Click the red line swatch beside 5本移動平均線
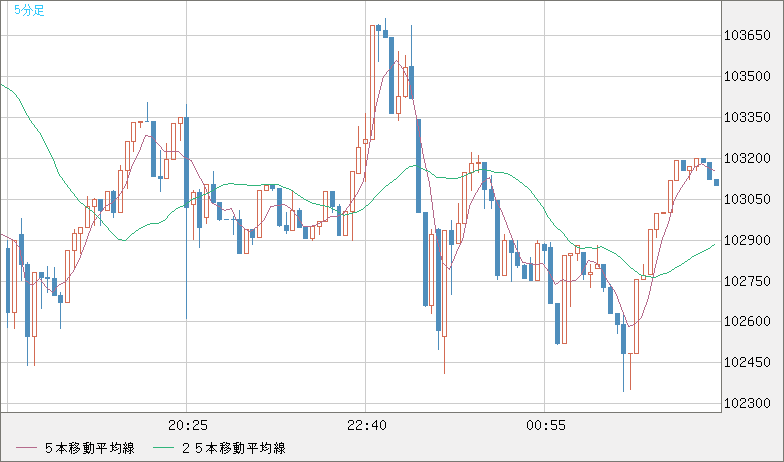Viewport: 784px width, 462px height. (27, 448)
